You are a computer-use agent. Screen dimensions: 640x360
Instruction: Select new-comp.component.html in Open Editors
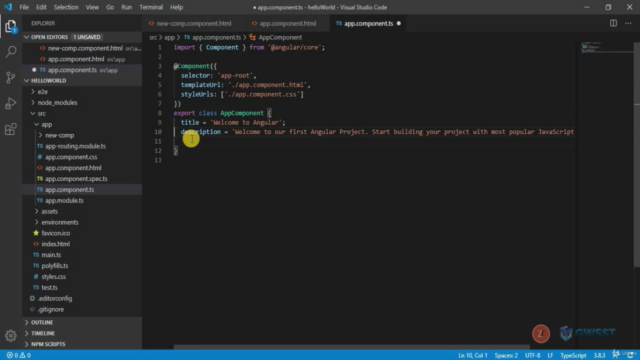(x=82, y=48)
